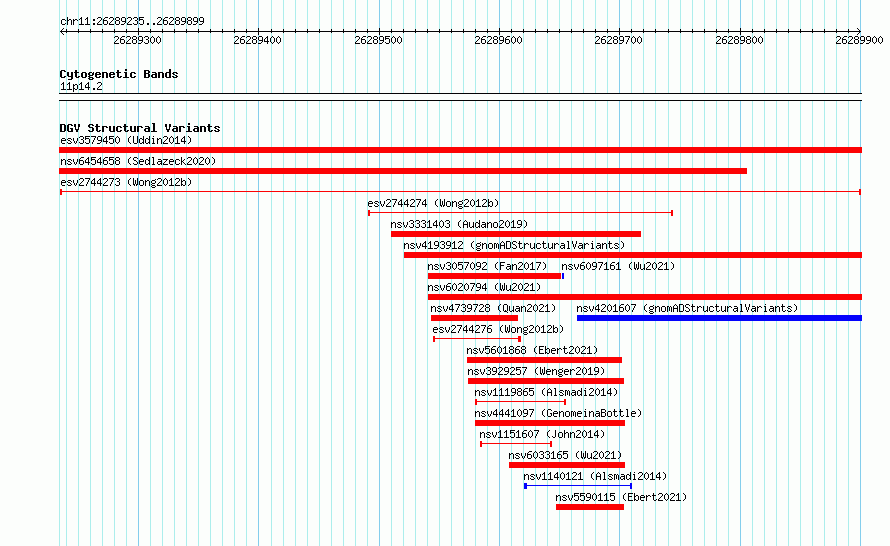This screenshot has height=546, width=890.
Task: Click the red bar of nsv6033165
Action: click(567, 465)
